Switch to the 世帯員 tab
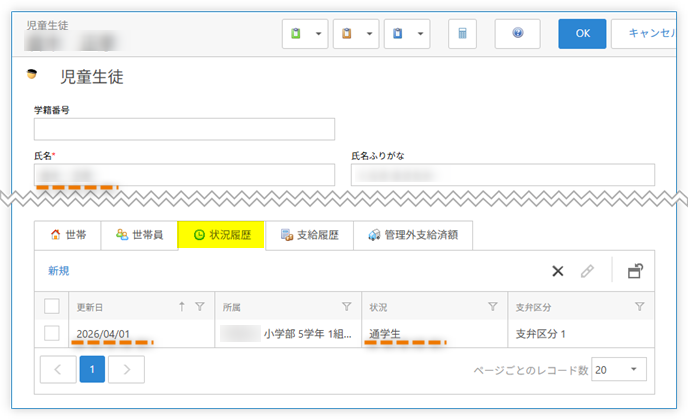 tap(140, 235)
